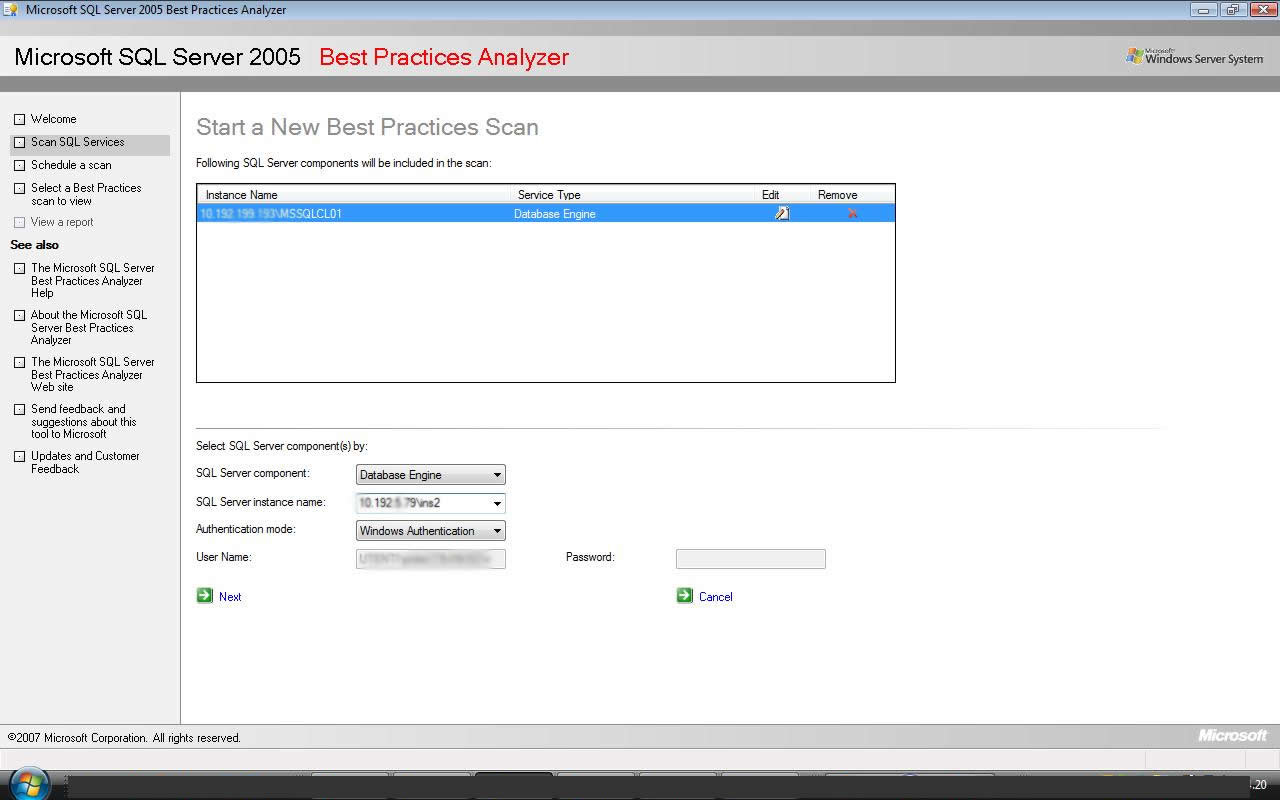This screenshot has height=800, width=1280.
Task: Click the Service Type column header
Action: 549,195
